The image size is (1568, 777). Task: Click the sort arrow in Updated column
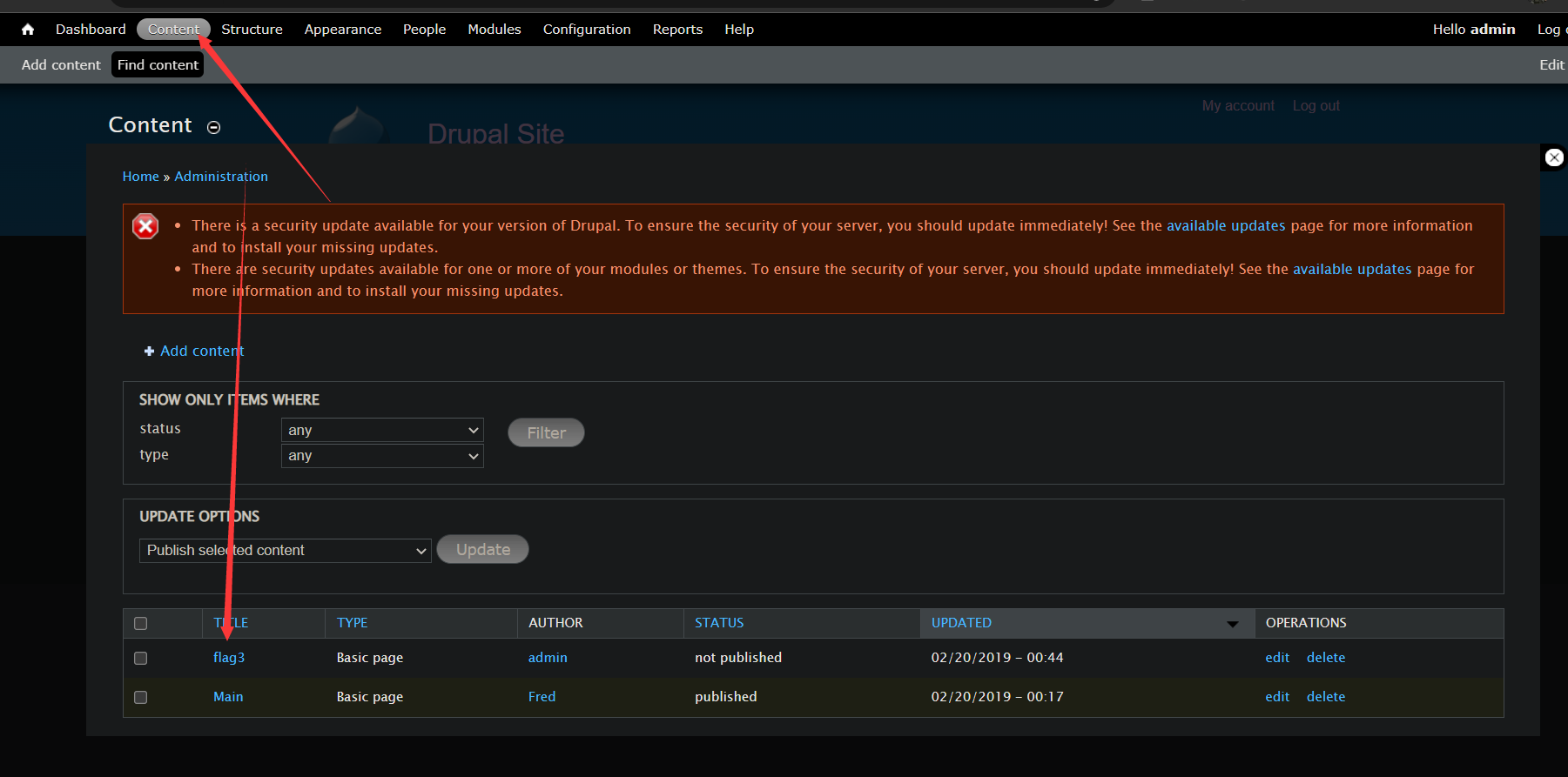point(1232,624)
